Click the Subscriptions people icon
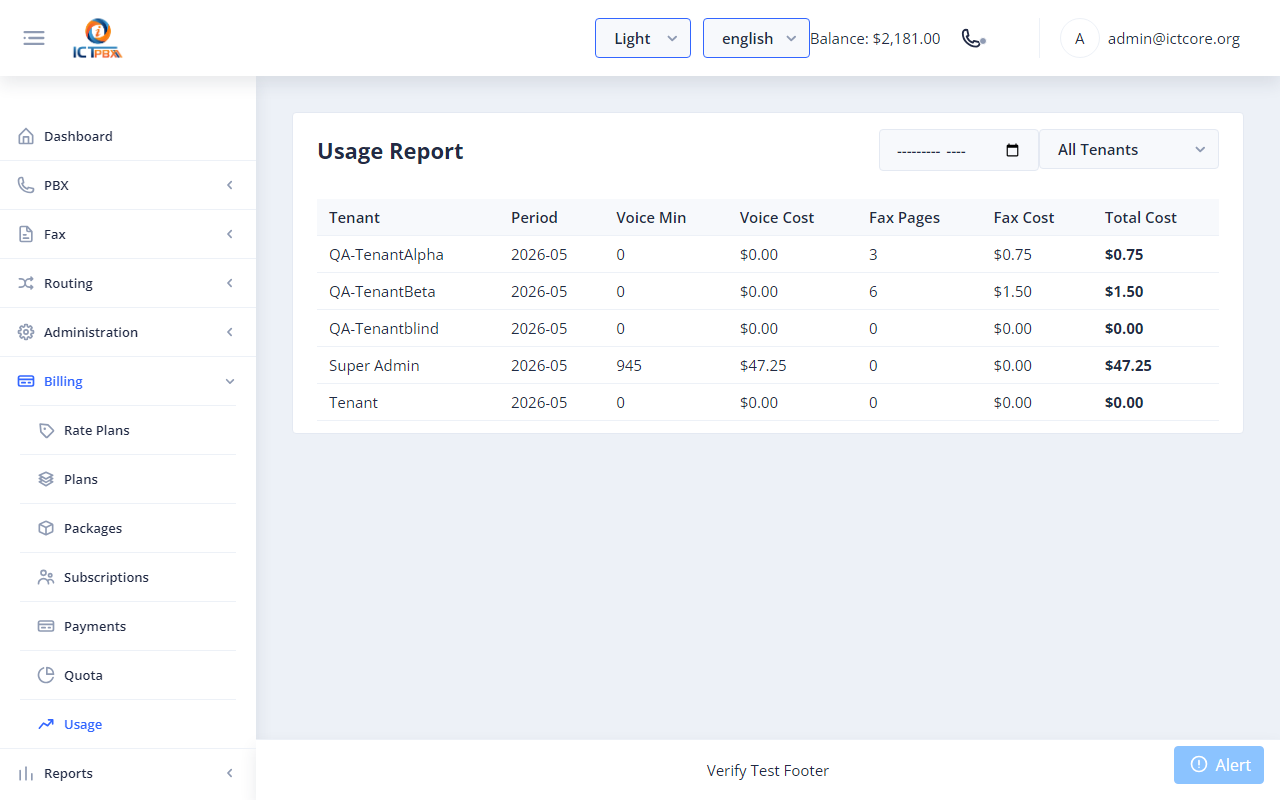Screen dimensions: 1280x800 tap(46, 577)
